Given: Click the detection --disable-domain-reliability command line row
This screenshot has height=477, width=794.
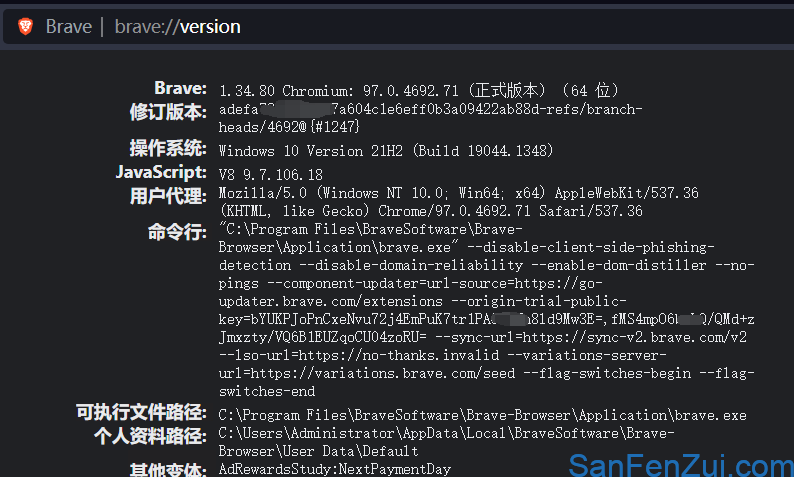Looking at the screenshot, I should [x=487, y=265].
